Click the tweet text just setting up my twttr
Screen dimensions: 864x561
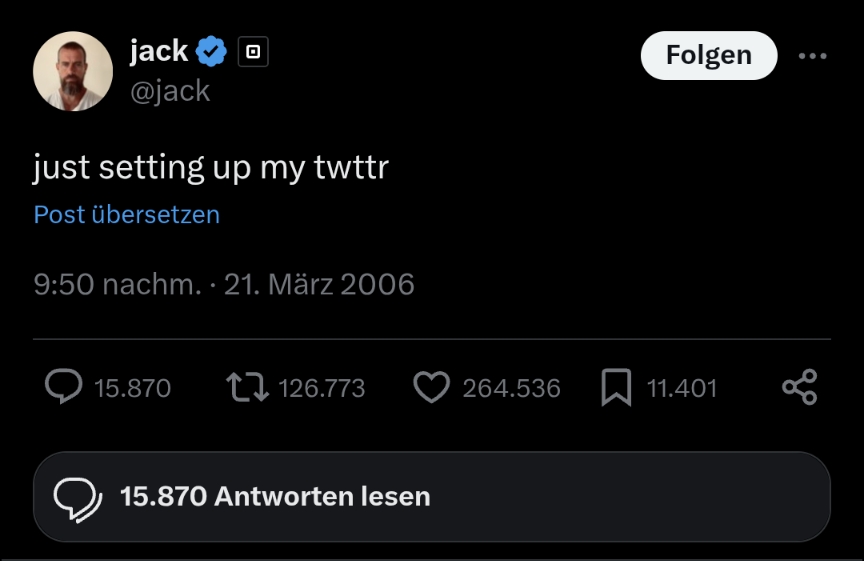[x=211, y=167]
